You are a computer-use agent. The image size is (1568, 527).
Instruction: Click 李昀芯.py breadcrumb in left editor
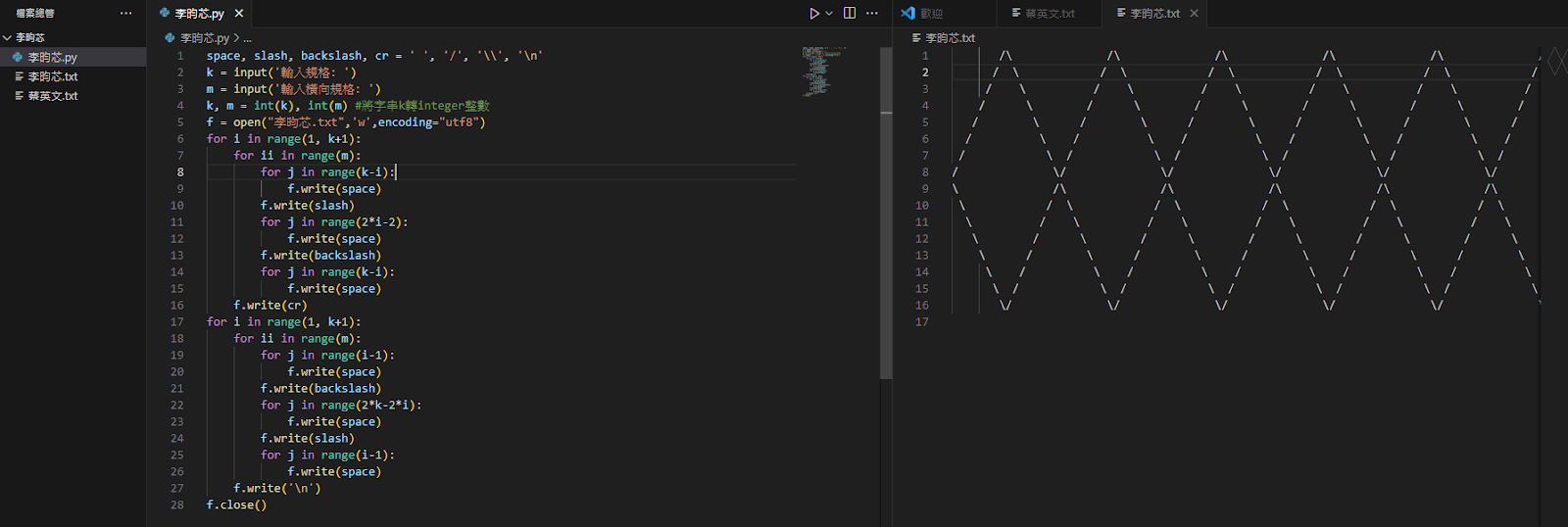pyautogui.click(x=204, y=38)
